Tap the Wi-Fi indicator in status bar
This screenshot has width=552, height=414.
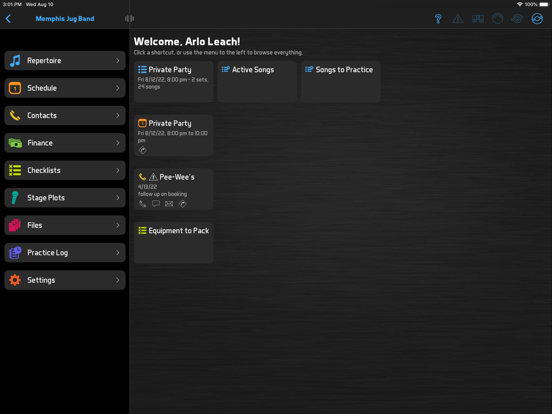coord(520,4)
